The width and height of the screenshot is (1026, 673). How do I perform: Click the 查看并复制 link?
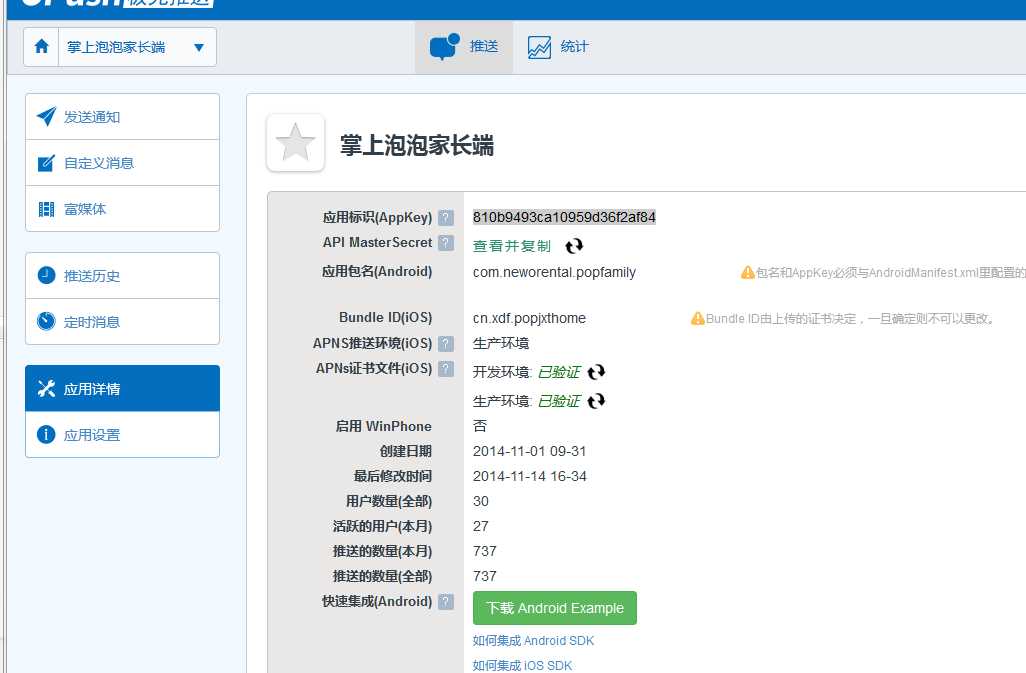click(512, 246)
